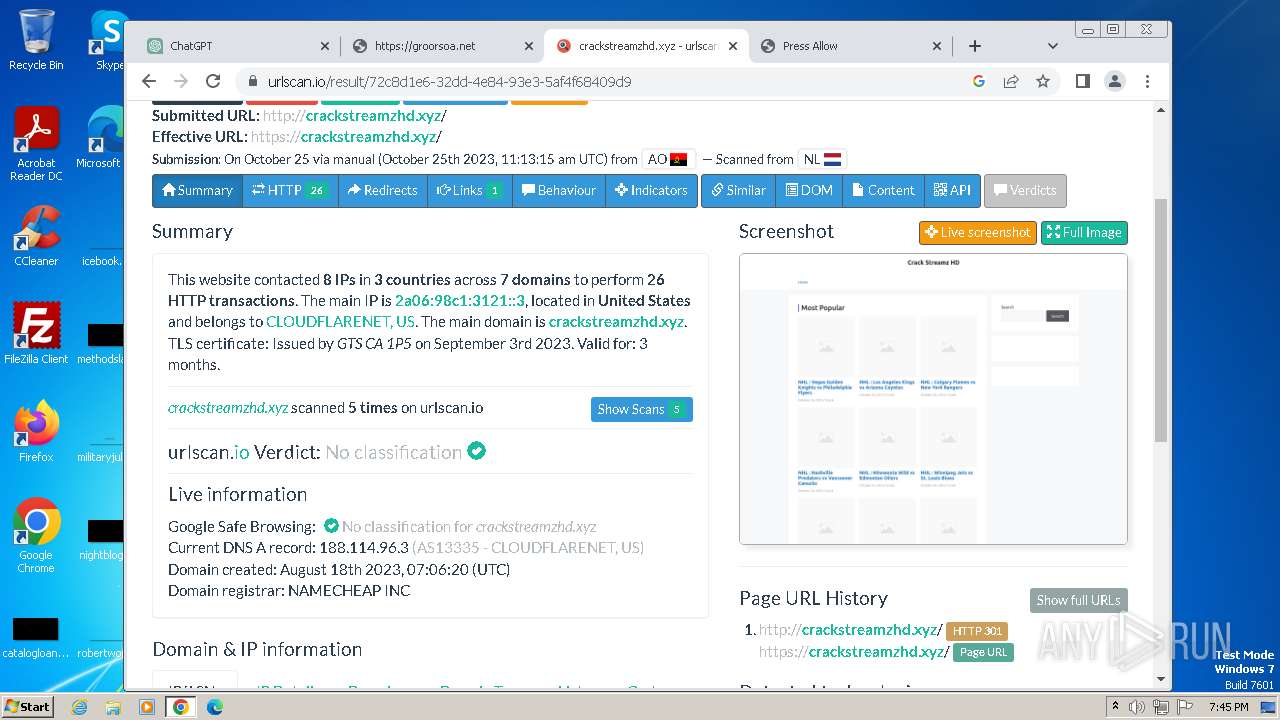Open Microsoft Edge from taskbar

[214, 707]
